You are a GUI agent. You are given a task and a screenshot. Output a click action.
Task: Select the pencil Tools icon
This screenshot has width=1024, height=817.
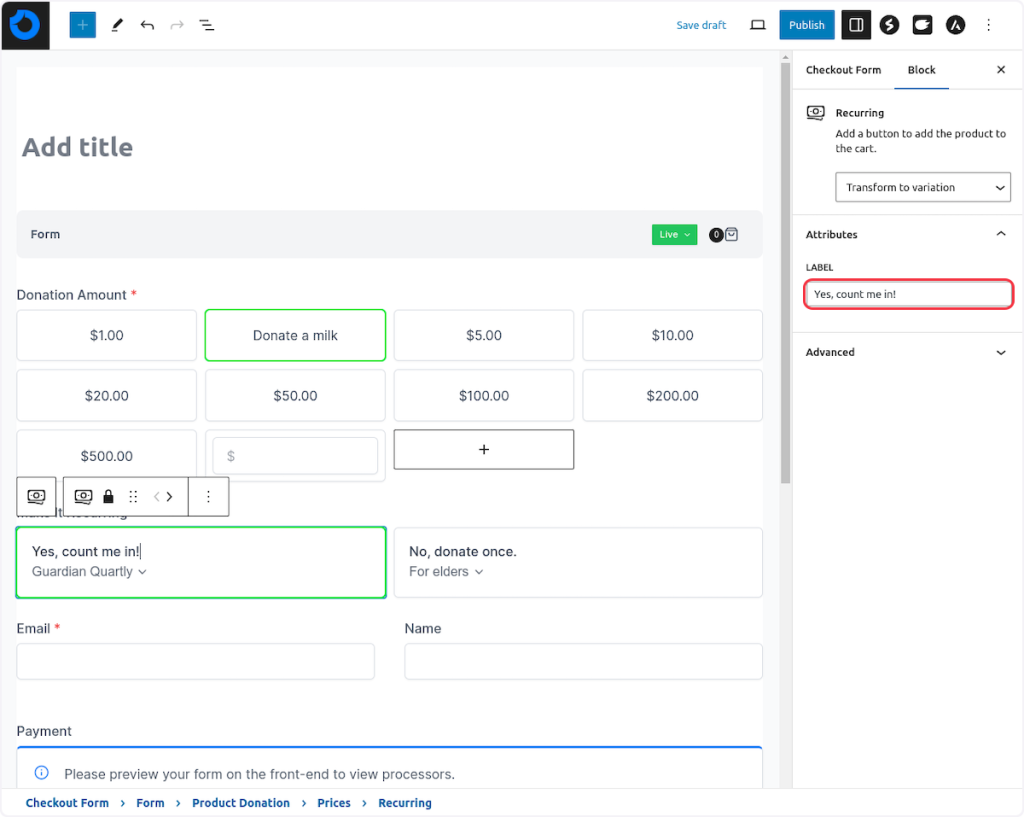click(x=117, y=25)
